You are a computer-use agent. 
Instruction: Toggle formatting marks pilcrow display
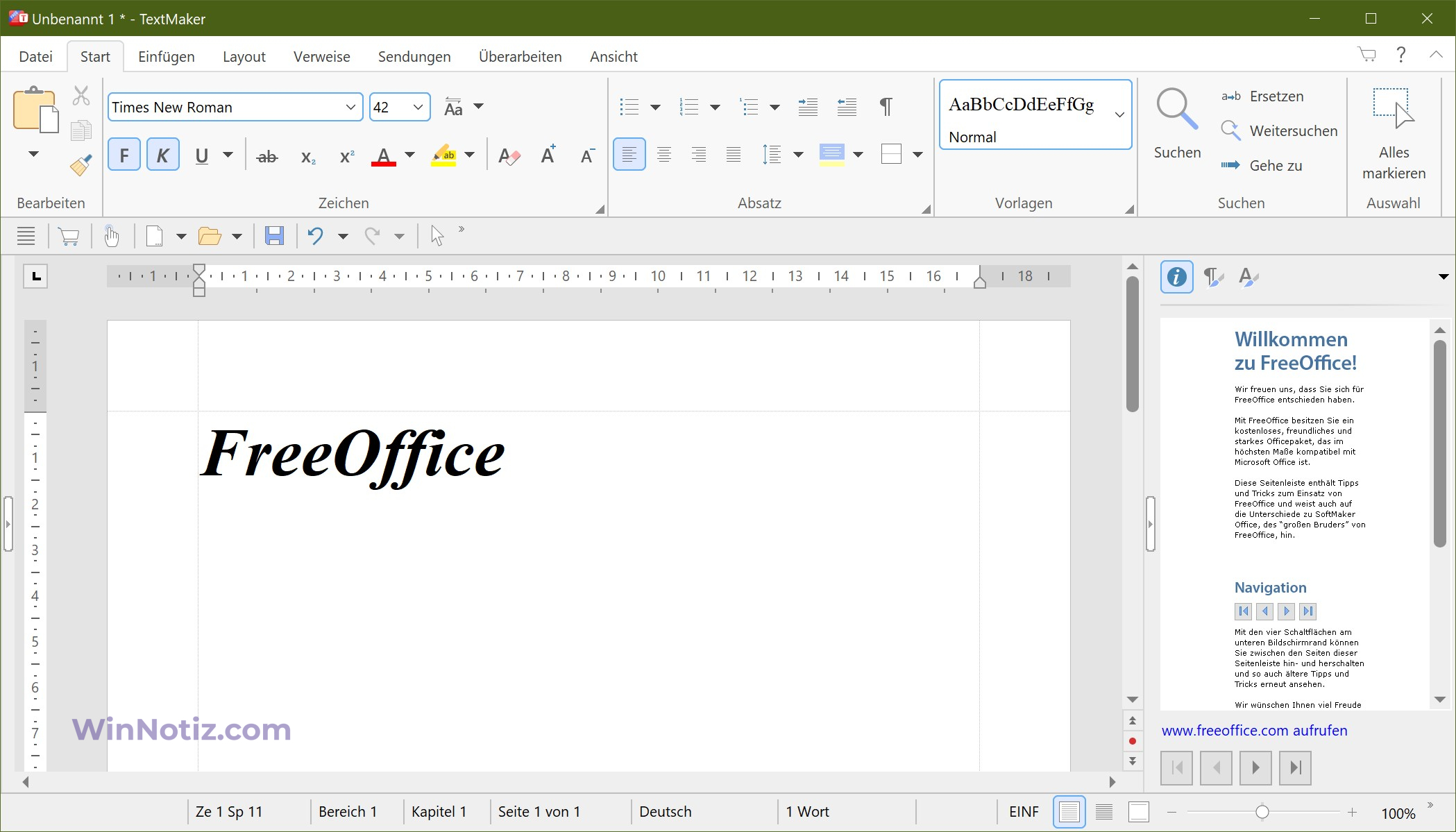coord(886,107)
